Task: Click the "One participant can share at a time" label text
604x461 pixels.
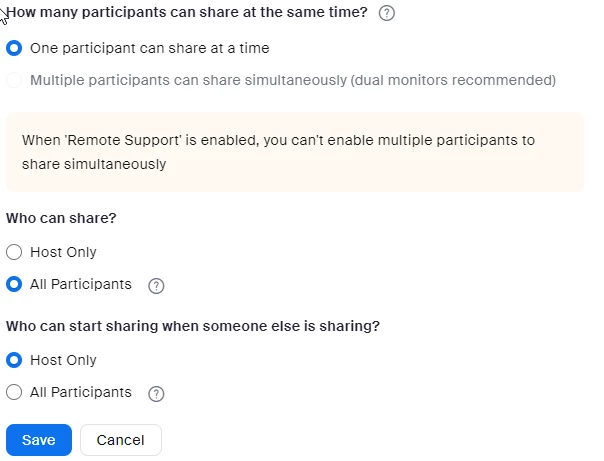Action: point(149,48)
